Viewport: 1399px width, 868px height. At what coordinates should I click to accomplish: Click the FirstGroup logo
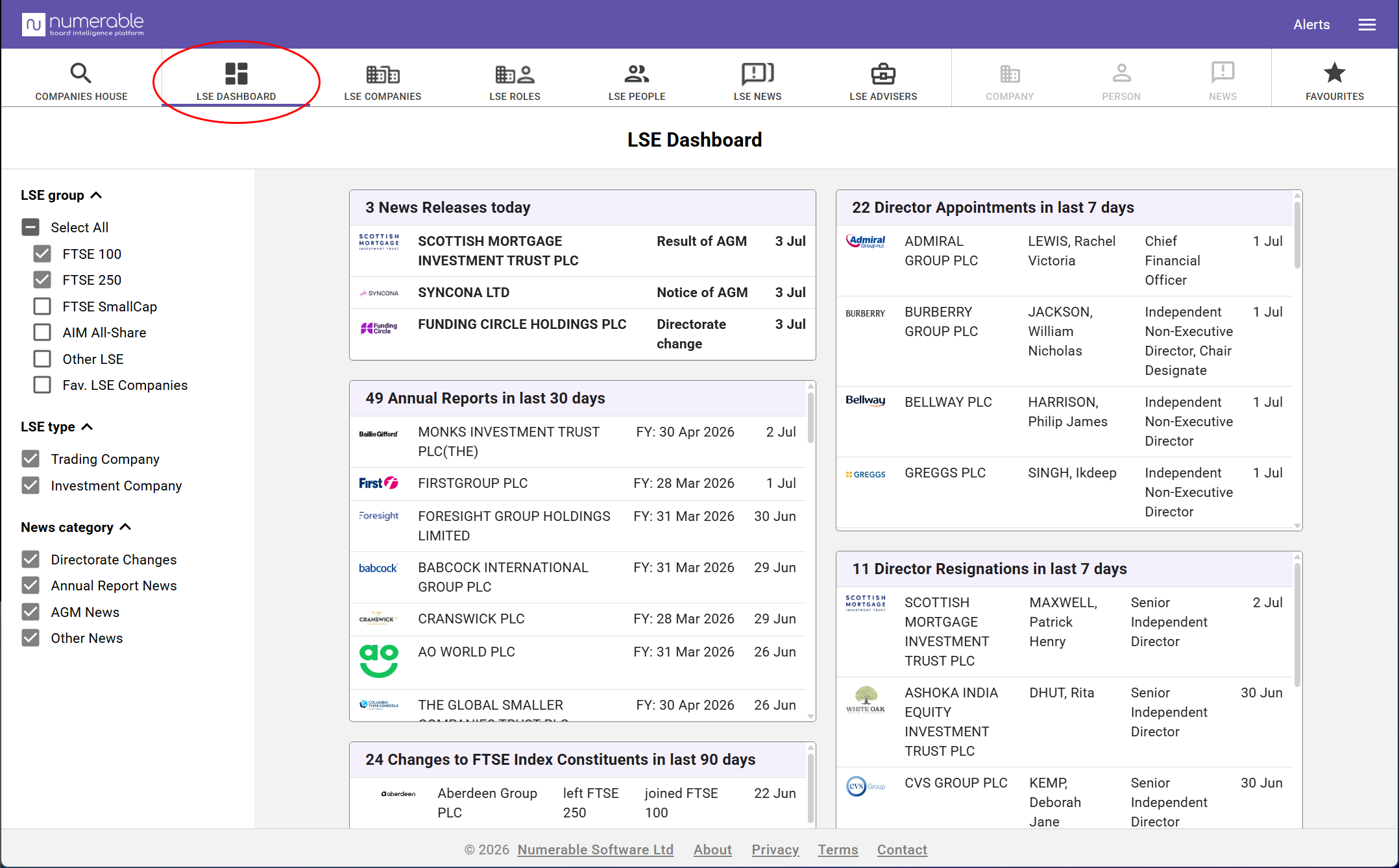pyautogui.click(x=379, y=483)
